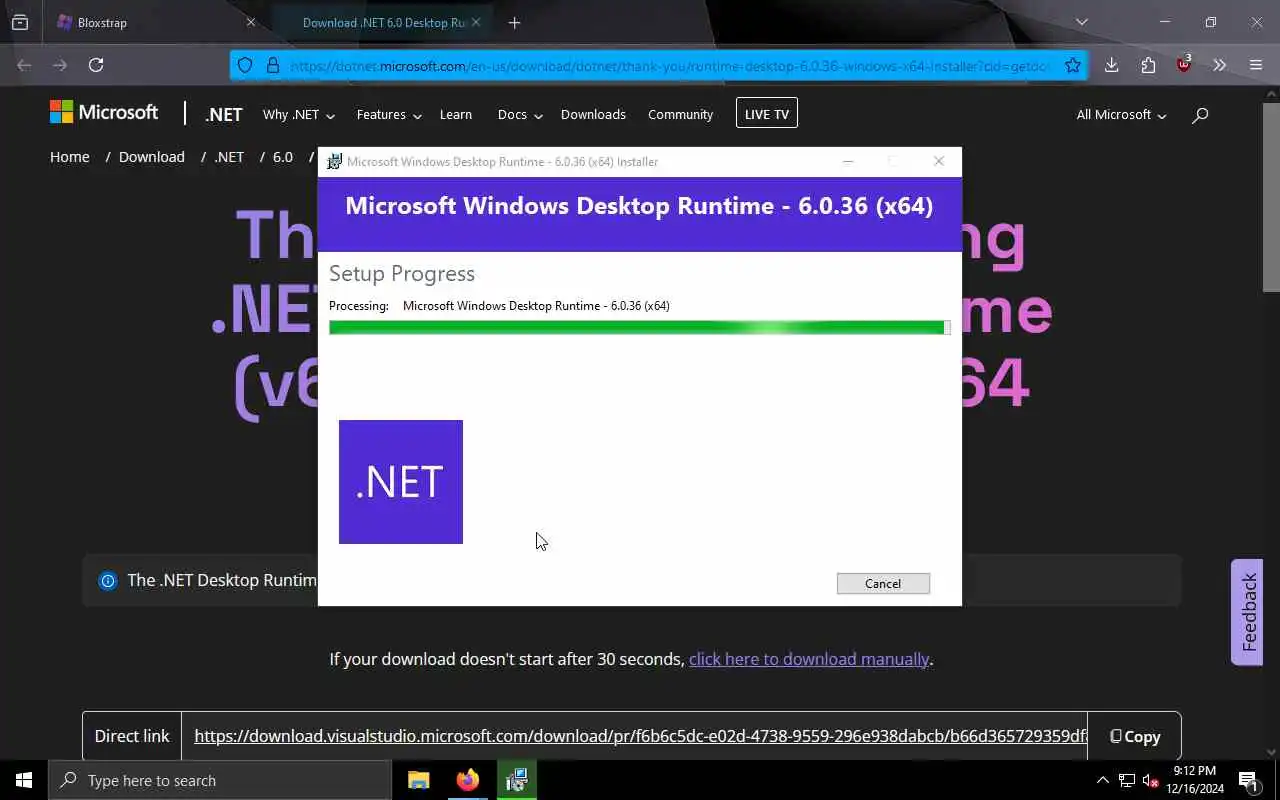Expand the Features menu
This screenshot has height=800, width=1280.
[389, 114]
